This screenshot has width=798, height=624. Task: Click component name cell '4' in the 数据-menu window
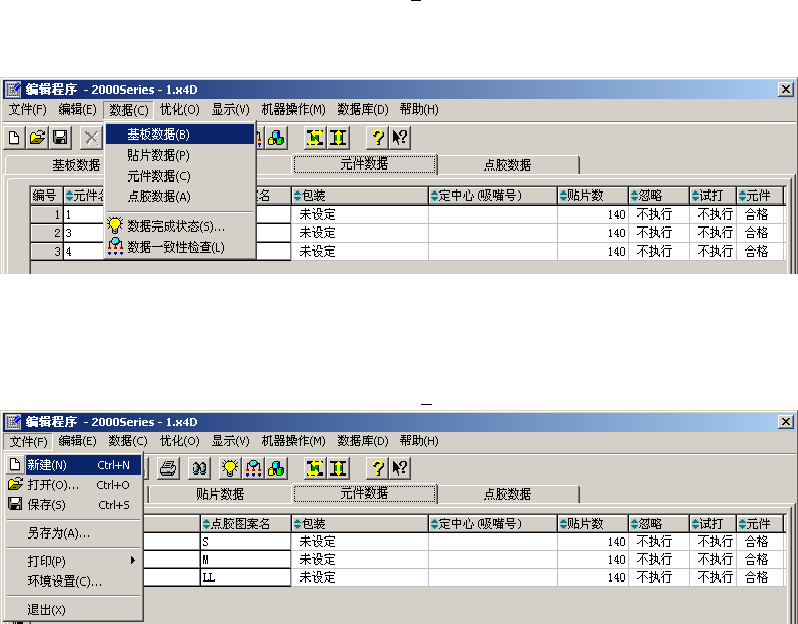pyautogui.click(x=84, y=251)
